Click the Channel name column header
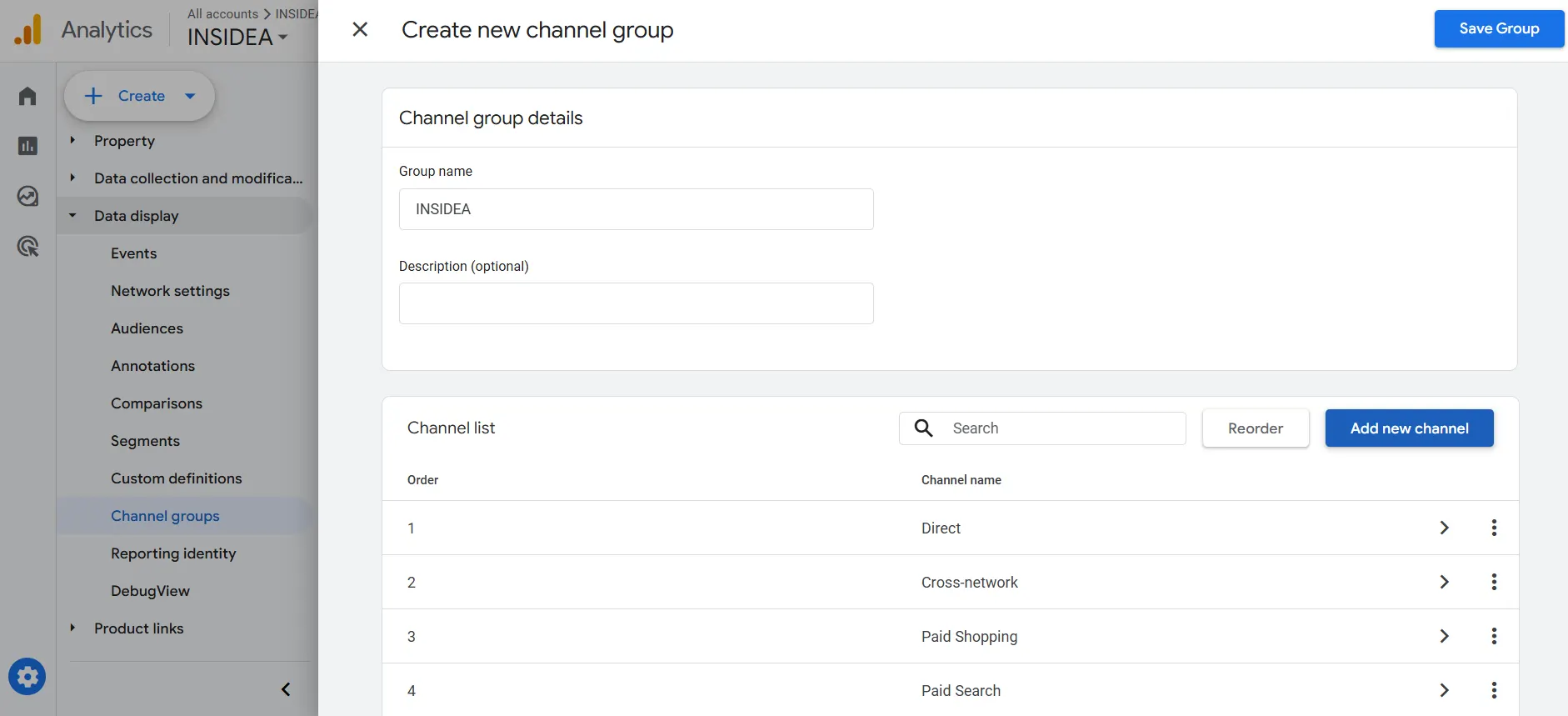This screenshot has height=716, width=1568. [x=961, y=480]
